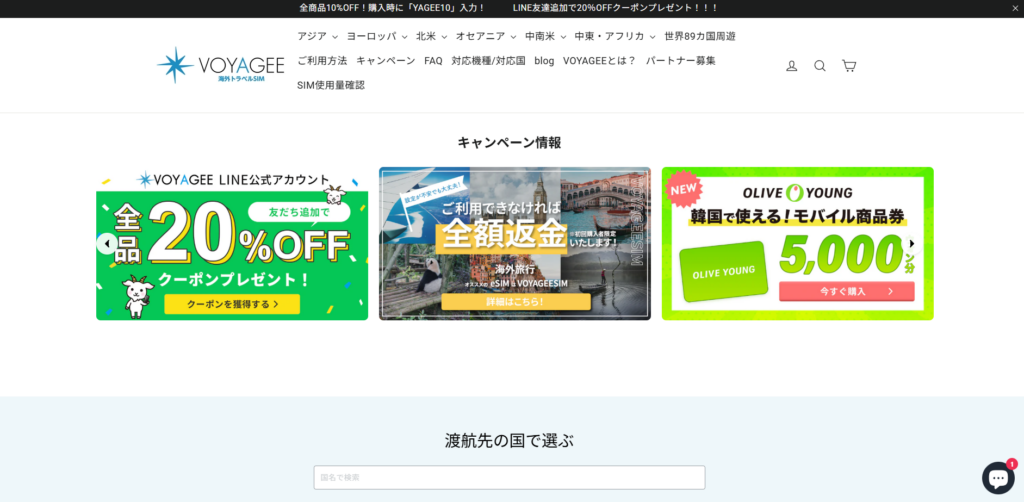Go to previous campaign slide
Viewport: 1024px width, 502px height.
(x=106, y=243)
